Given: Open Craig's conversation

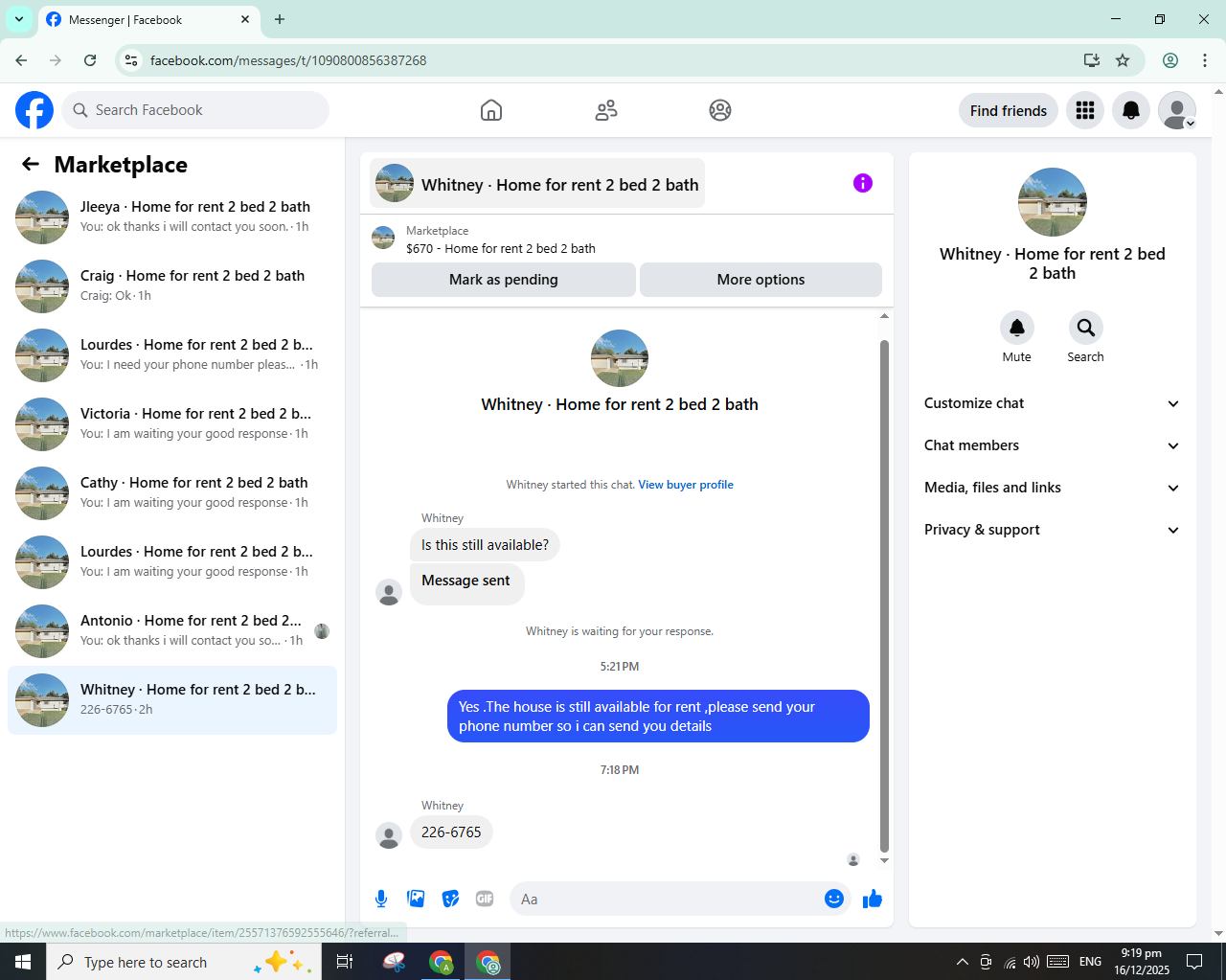Looking at the screenshot, I should 172,286.
